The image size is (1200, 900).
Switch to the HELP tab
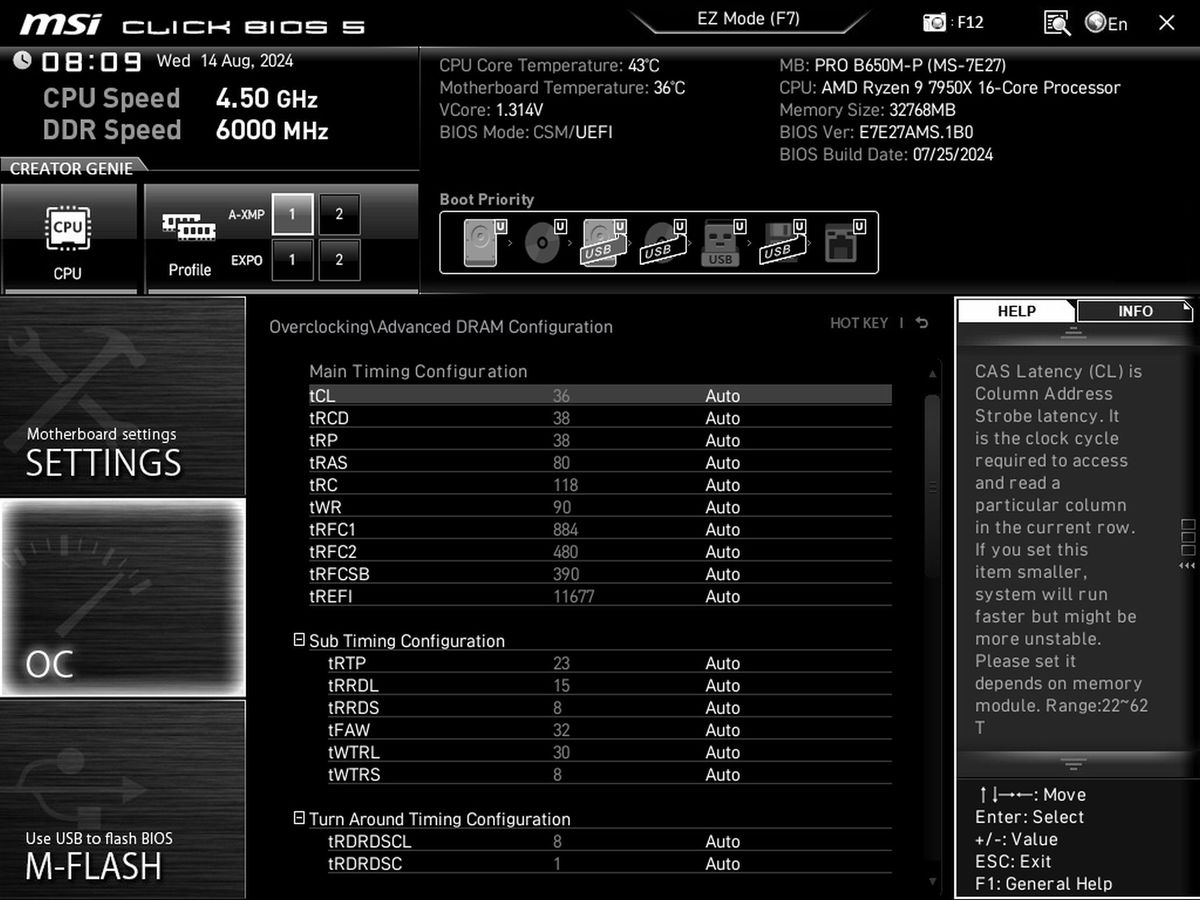[x=1016, y=311]
